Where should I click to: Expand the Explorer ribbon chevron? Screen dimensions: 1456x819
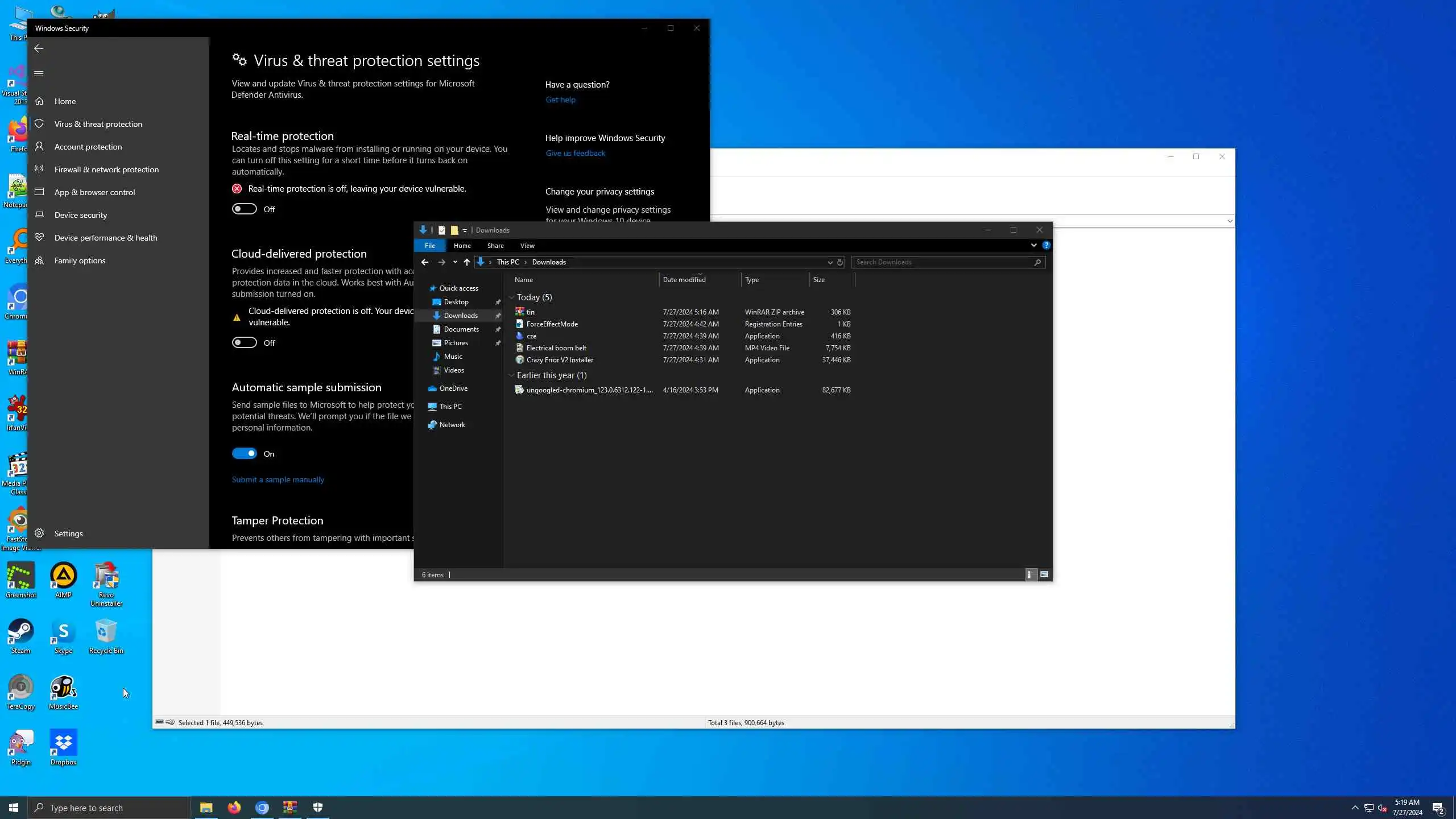1033,246
